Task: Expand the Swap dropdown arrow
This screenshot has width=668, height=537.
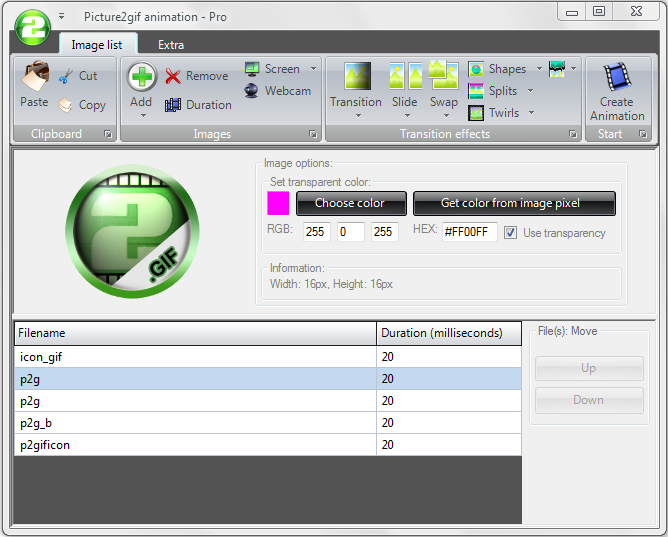Action: pos(446,115)
